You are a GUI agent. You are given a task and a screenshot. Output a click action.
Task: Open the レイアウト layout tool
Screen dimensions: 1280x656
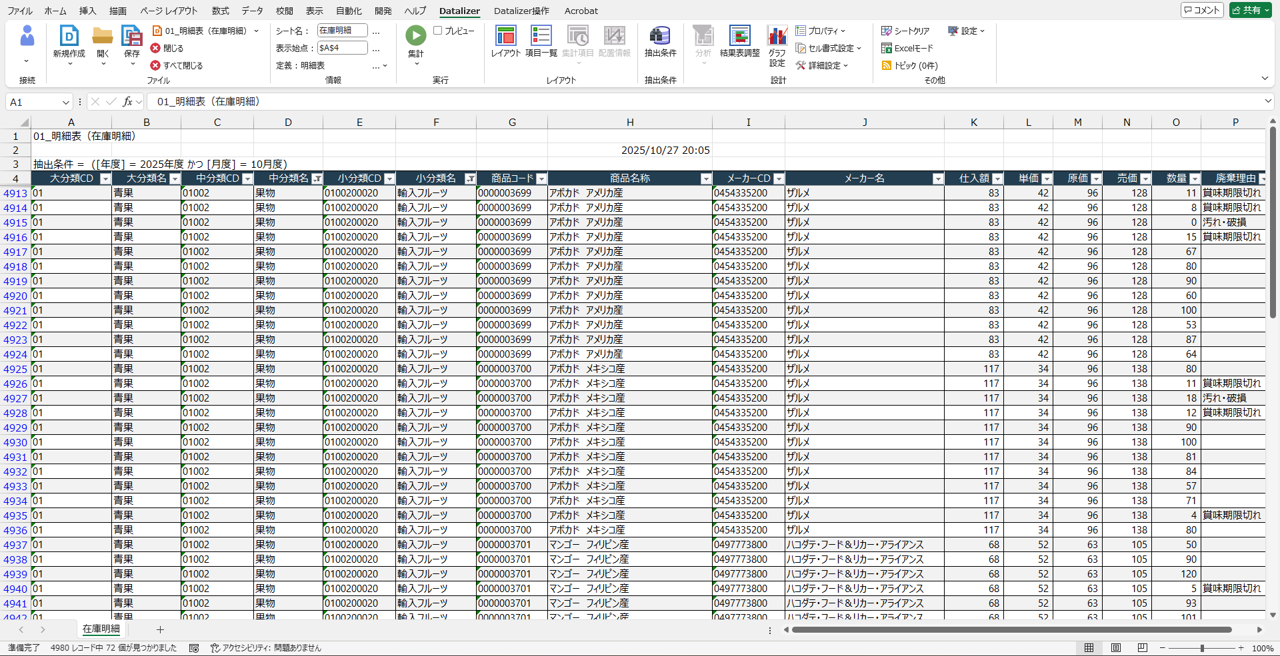coord(505,37)
